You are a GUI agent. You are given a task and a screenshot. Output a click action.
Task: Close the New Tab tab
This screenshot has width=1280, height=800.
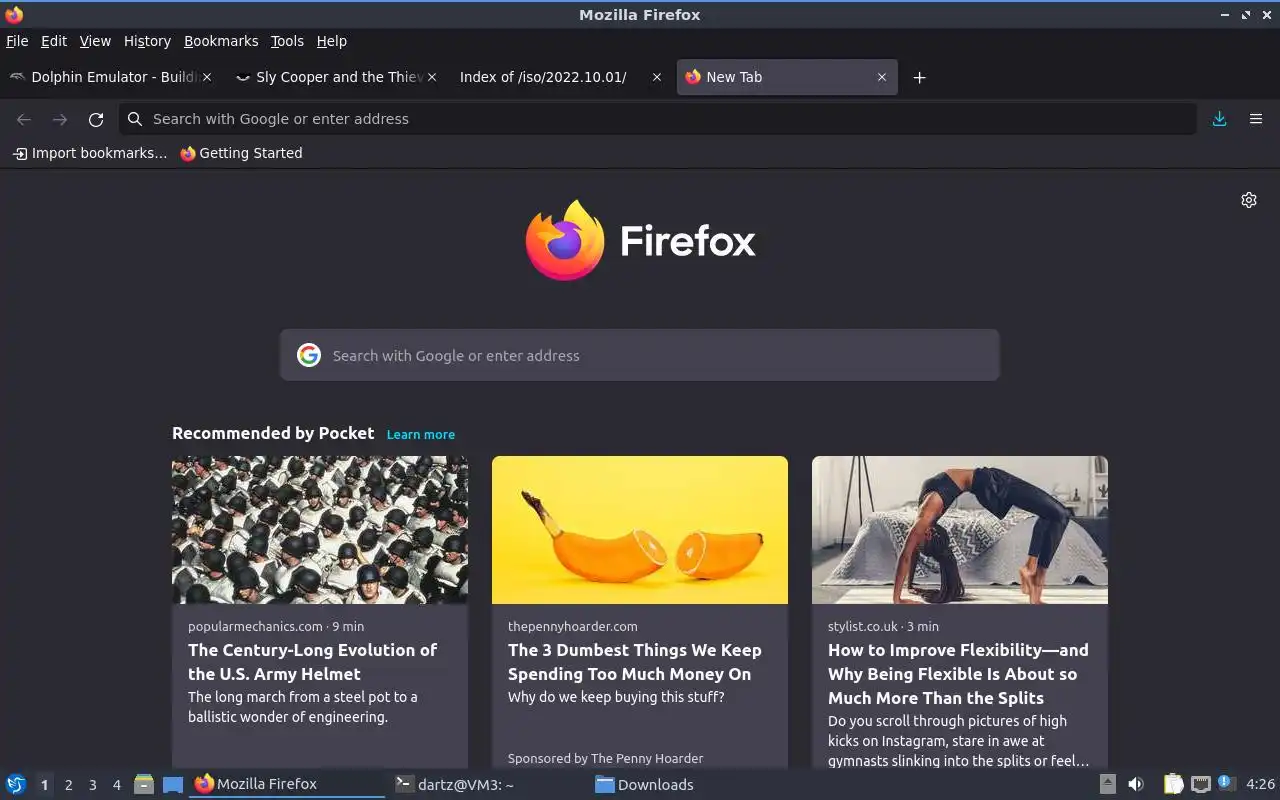click(x=882, y=77)
